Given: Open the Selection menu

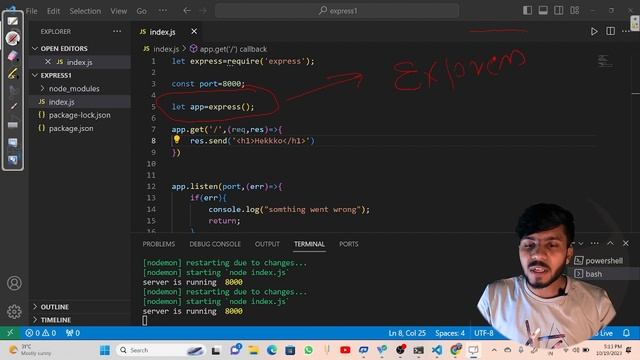Looking at the screenshot, I should coord(85,11).
